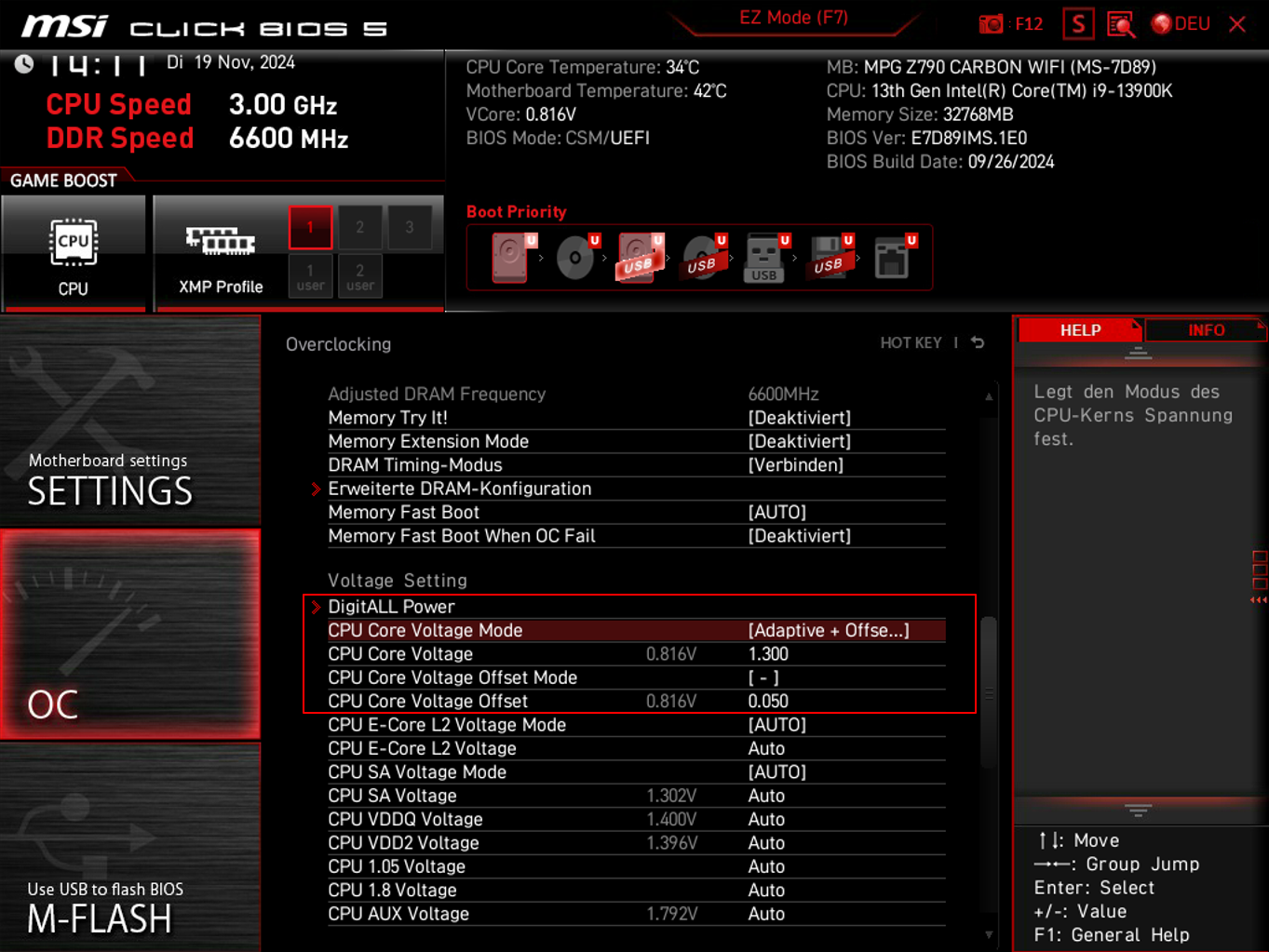The height and width of the screenshot is (952, 1269).
Task: Select the network boot device icon
Action: tap(894, 258)
